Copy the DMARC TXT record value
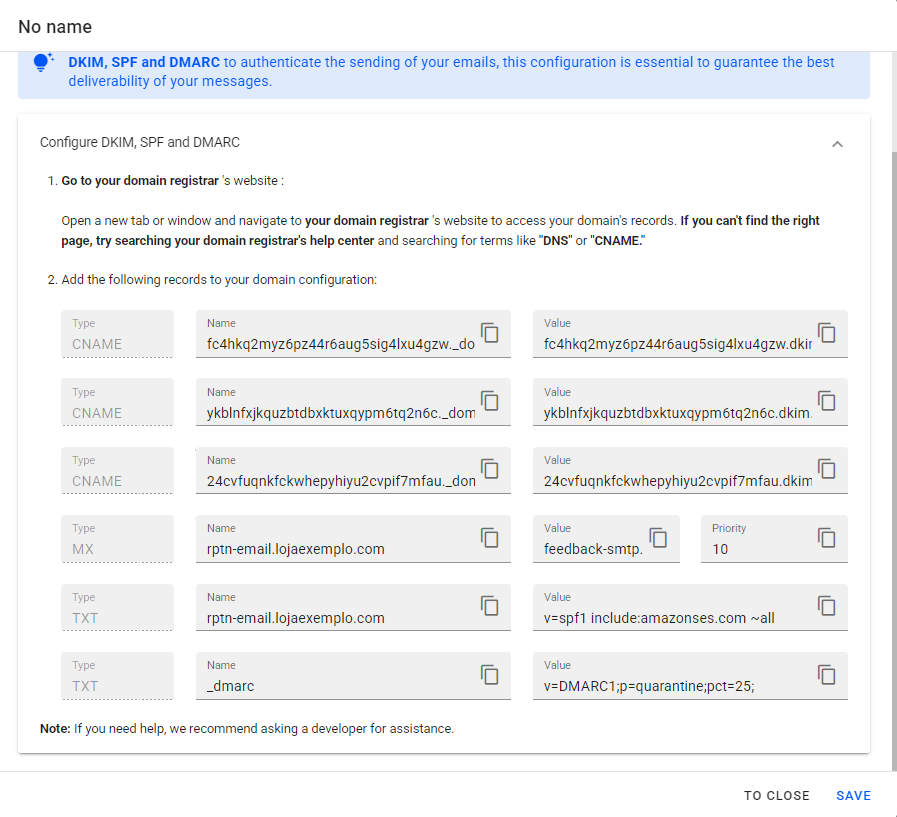Viewport: 897px width, 817px height. click(827, 674)
